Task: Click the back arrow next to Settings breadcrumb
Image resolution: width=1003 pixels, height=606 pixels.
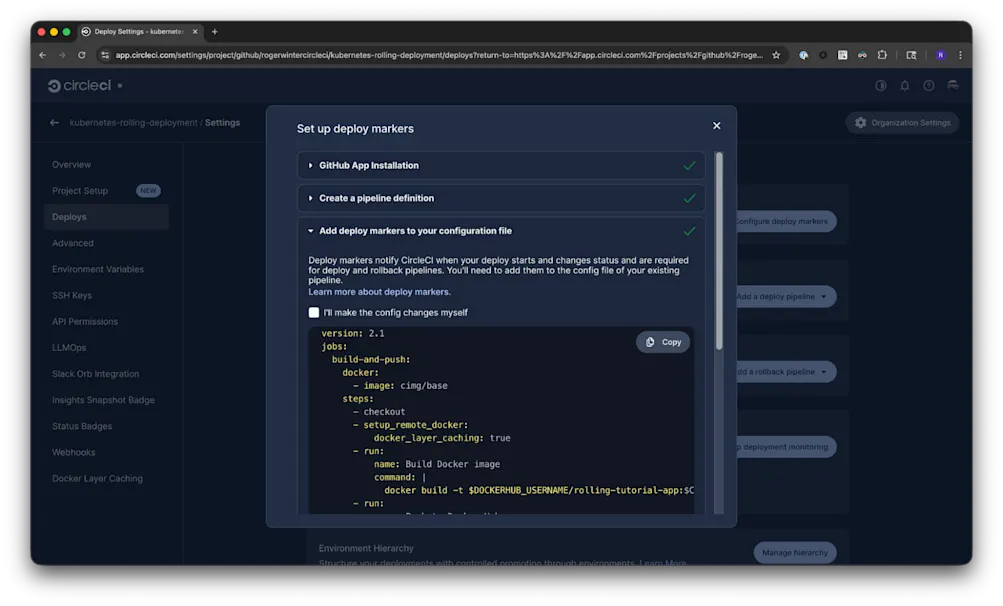Action: pyautogui.click(x=55, y=122)
